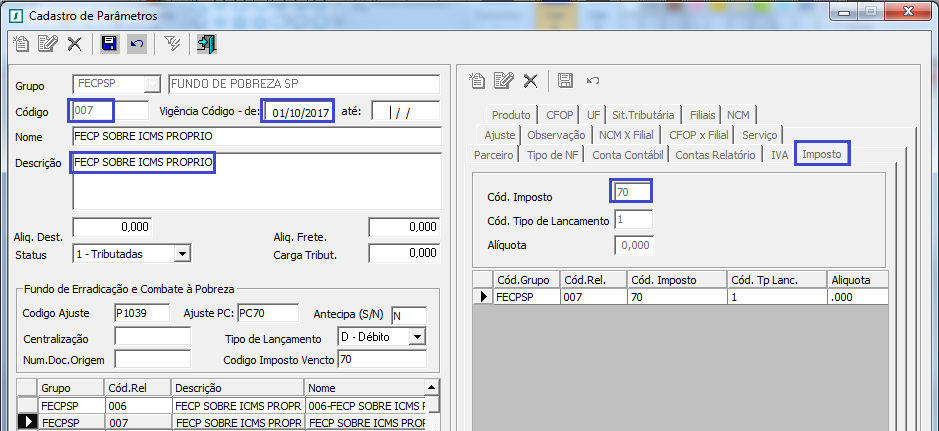Viewport: 939px width, 431px height.
Task: Open the Tipo de Lançamento dropdown
Action: tap(417, 337)
